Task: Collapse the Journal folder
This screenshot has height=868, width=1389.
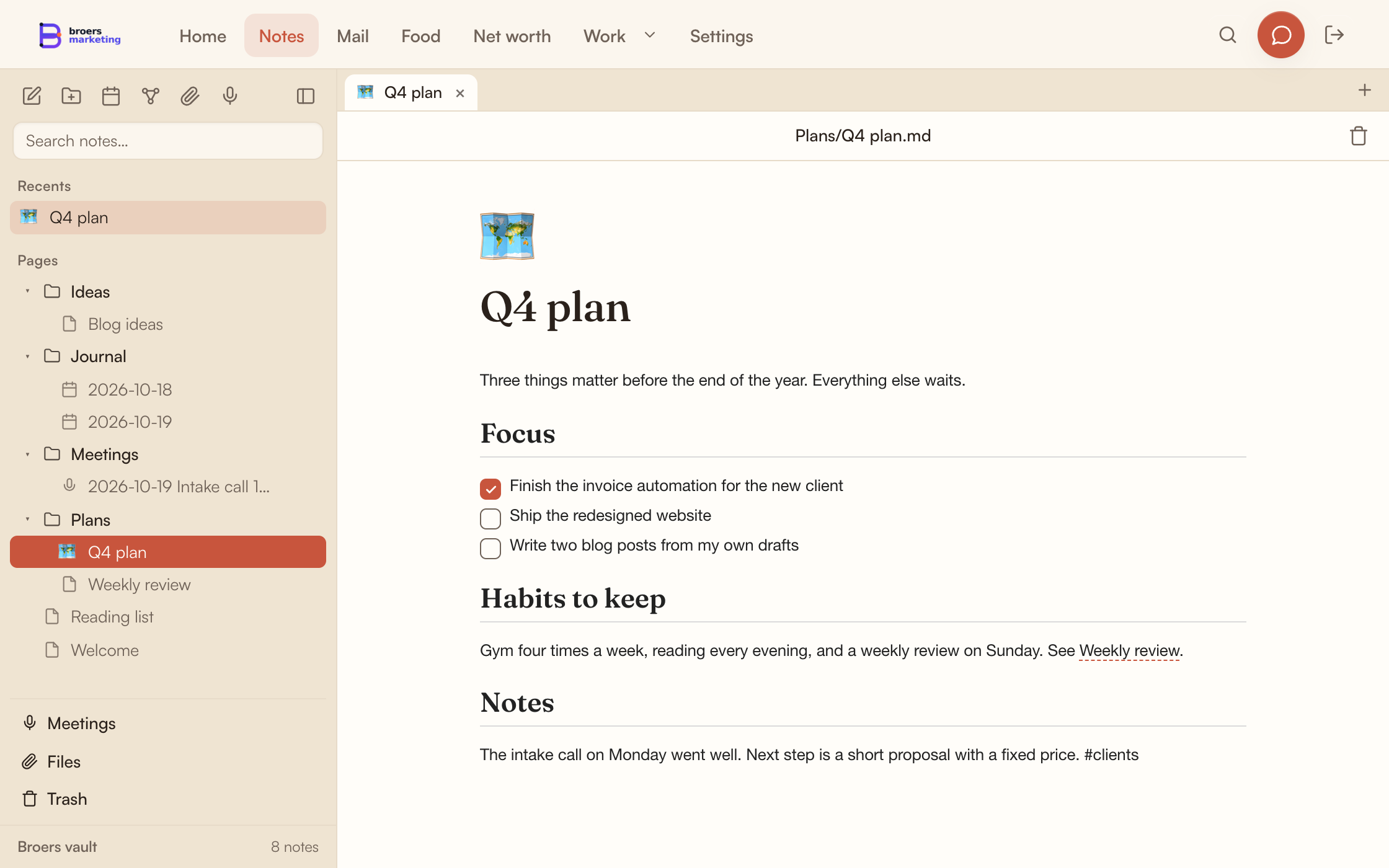Action: 27,356
